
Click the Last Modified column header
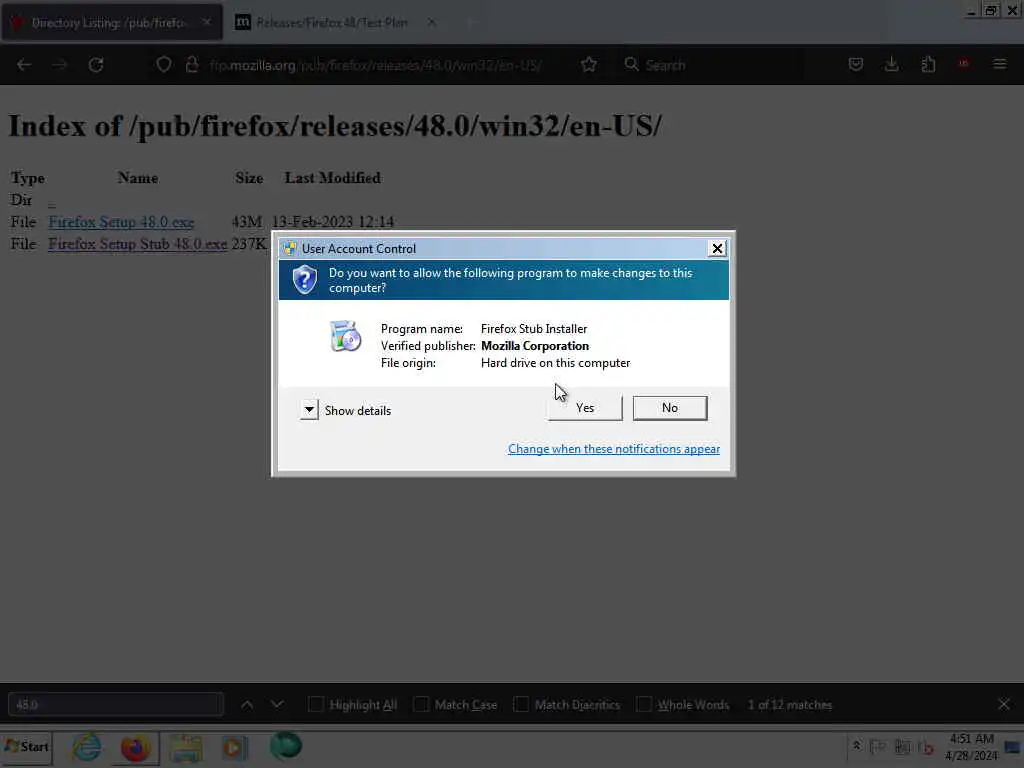click(332, 178)
